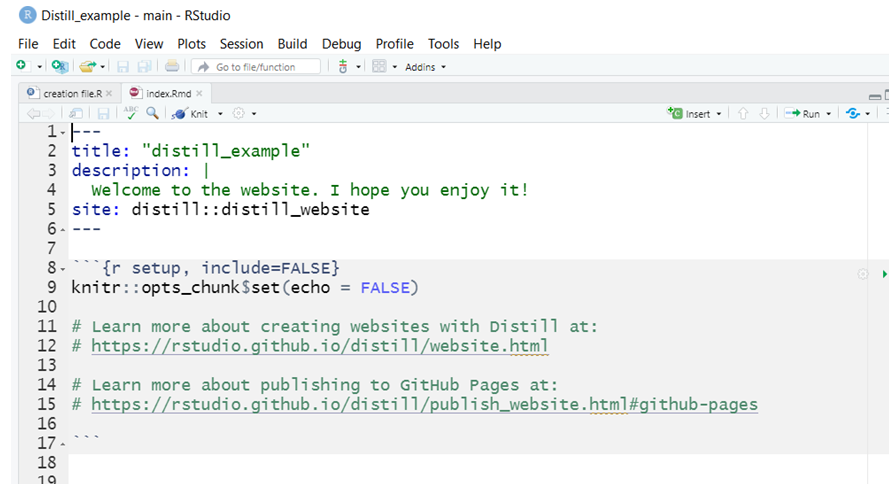Viewport: 889px width, 484px height.
Task: Open the github-pages publishing URL link
Action: click(424, 405)
